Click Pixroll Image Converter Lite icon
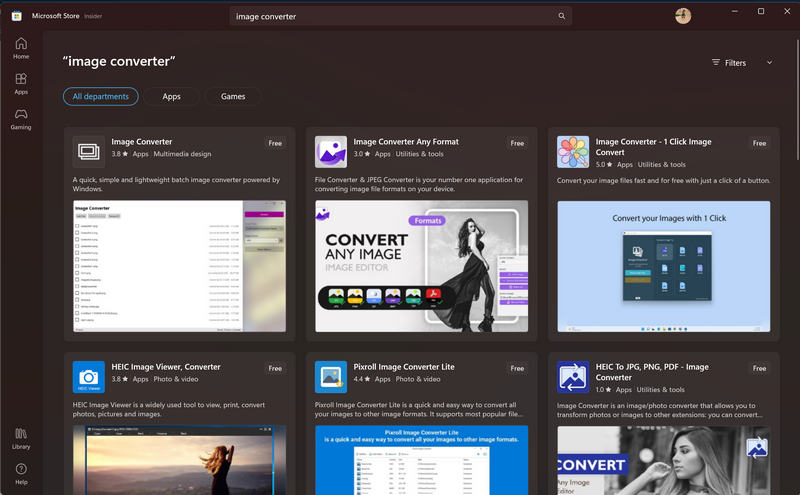800x495 pixels. coord(331,377)
